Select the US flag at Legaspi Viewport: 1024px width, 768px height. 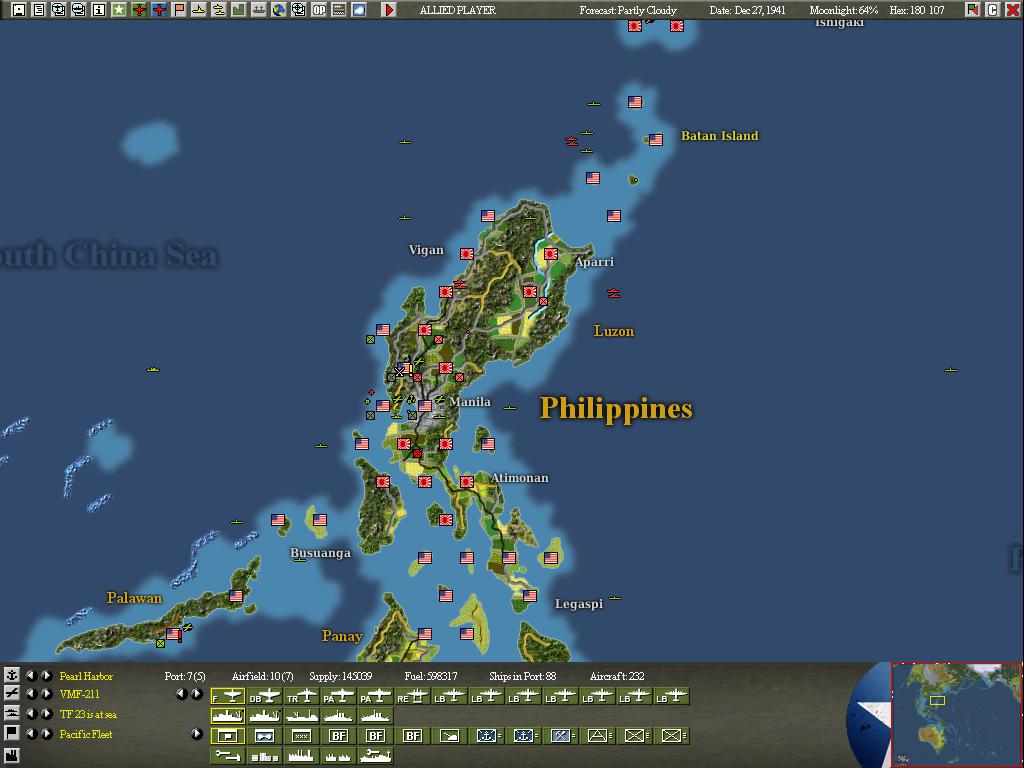click(x=530, y=596)
